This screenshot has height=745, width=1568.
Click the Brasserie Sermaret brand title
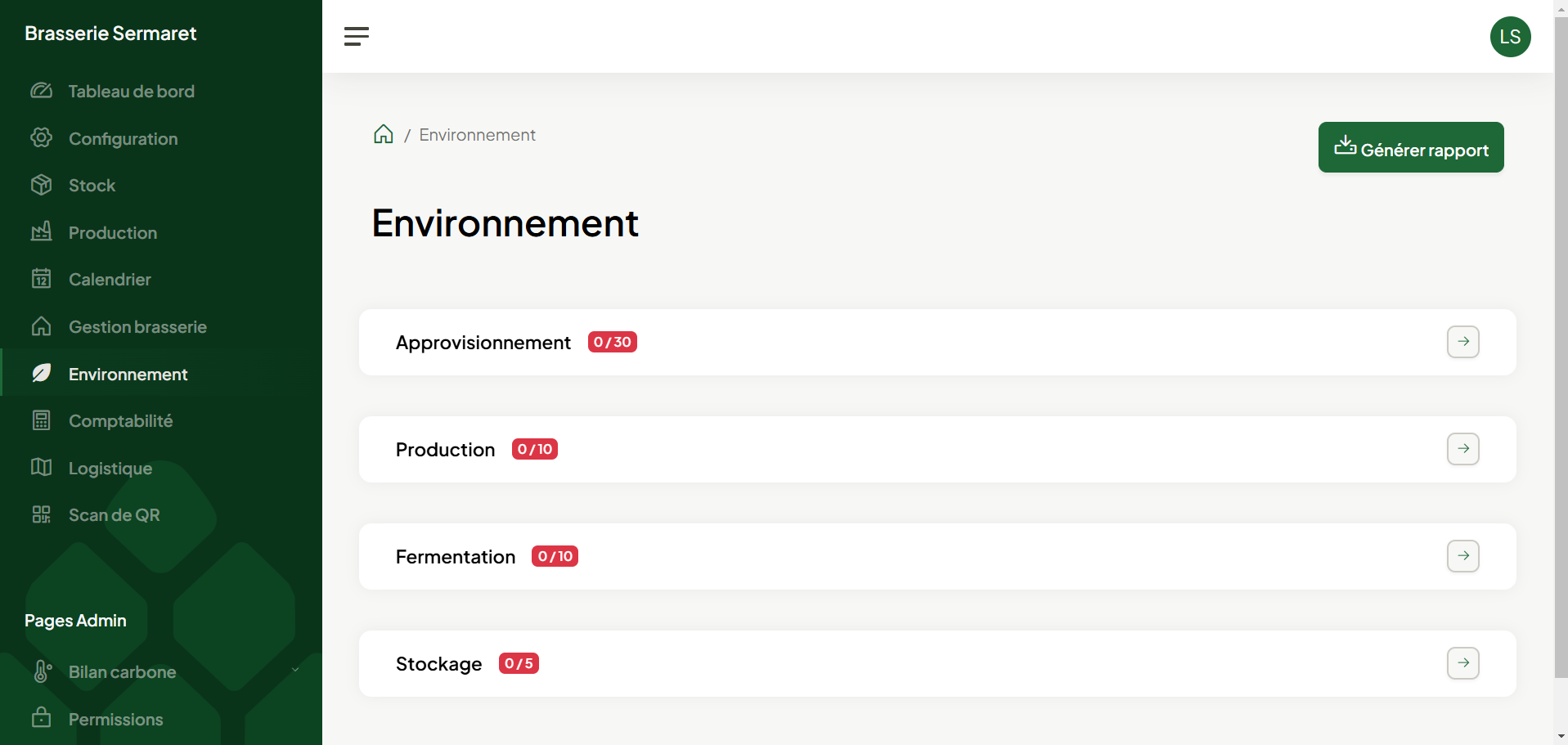coord(110,34)
